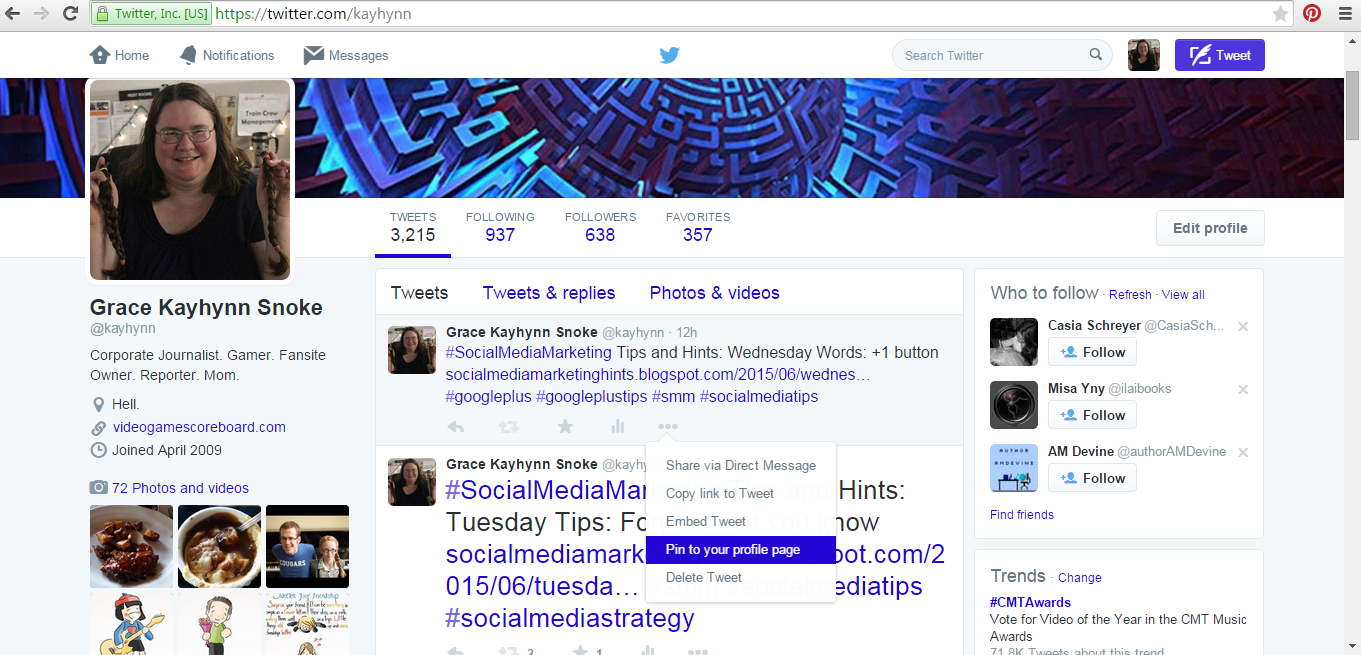The image size is (1361, 655).
Task: Click the Twitter bird logo
Action: coord(669,55)
